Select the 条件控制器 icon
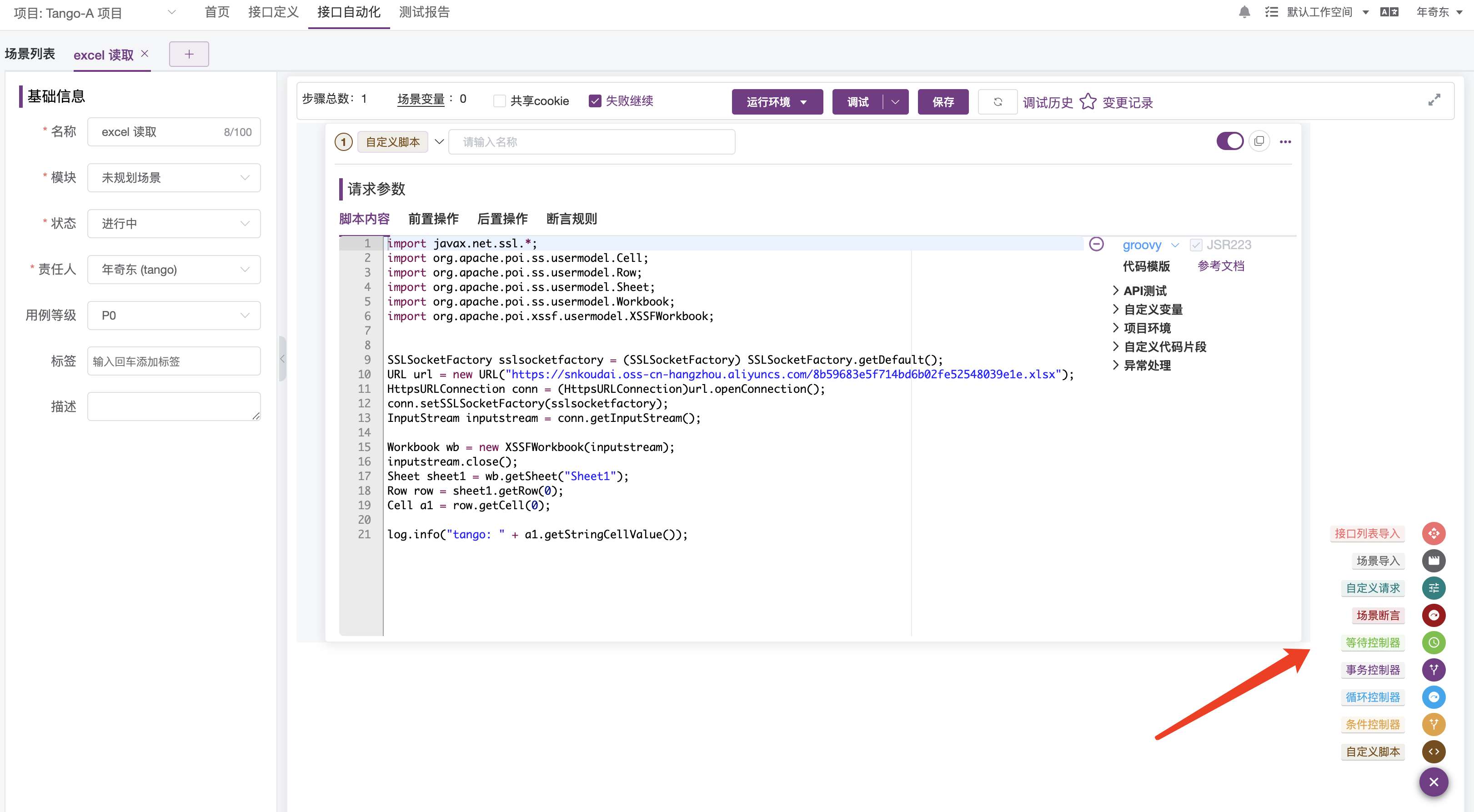The width and height of the screenshot is (1474, 812). [x=1434, y=724]
